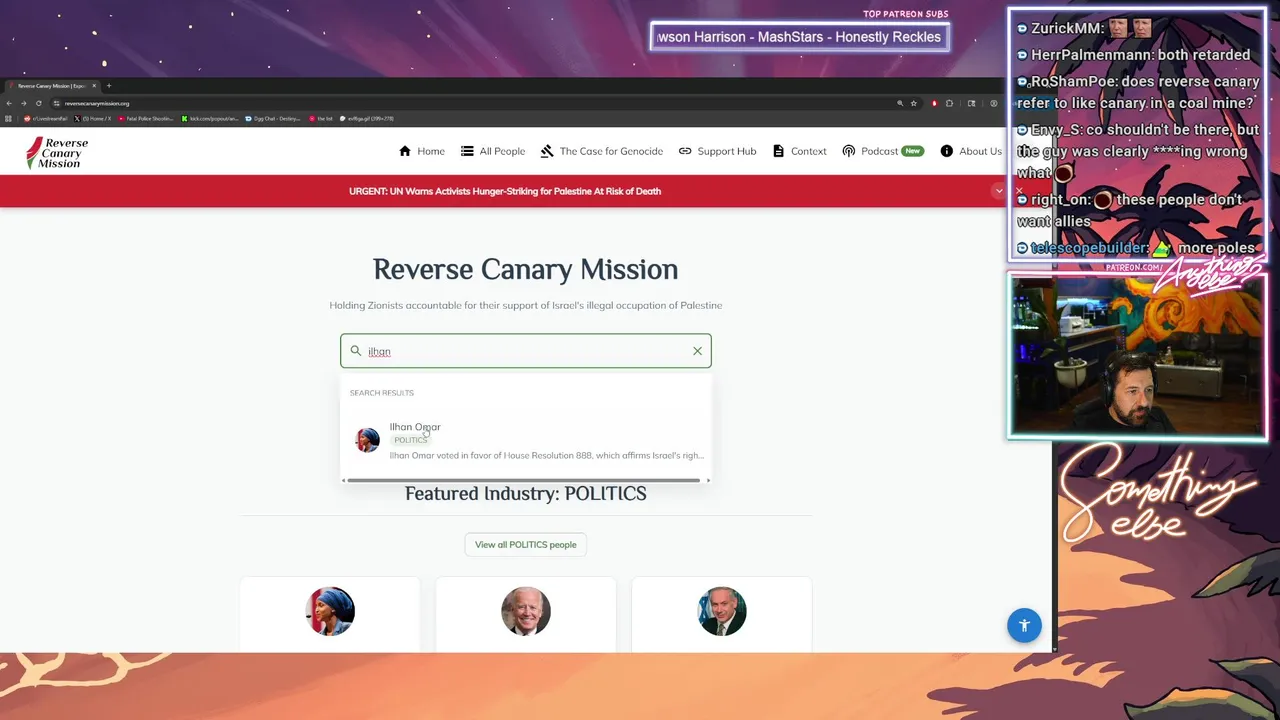The image size is (1280, 720).
Task: Open Fatal Police Shooting bookmark
Action: 147,118
